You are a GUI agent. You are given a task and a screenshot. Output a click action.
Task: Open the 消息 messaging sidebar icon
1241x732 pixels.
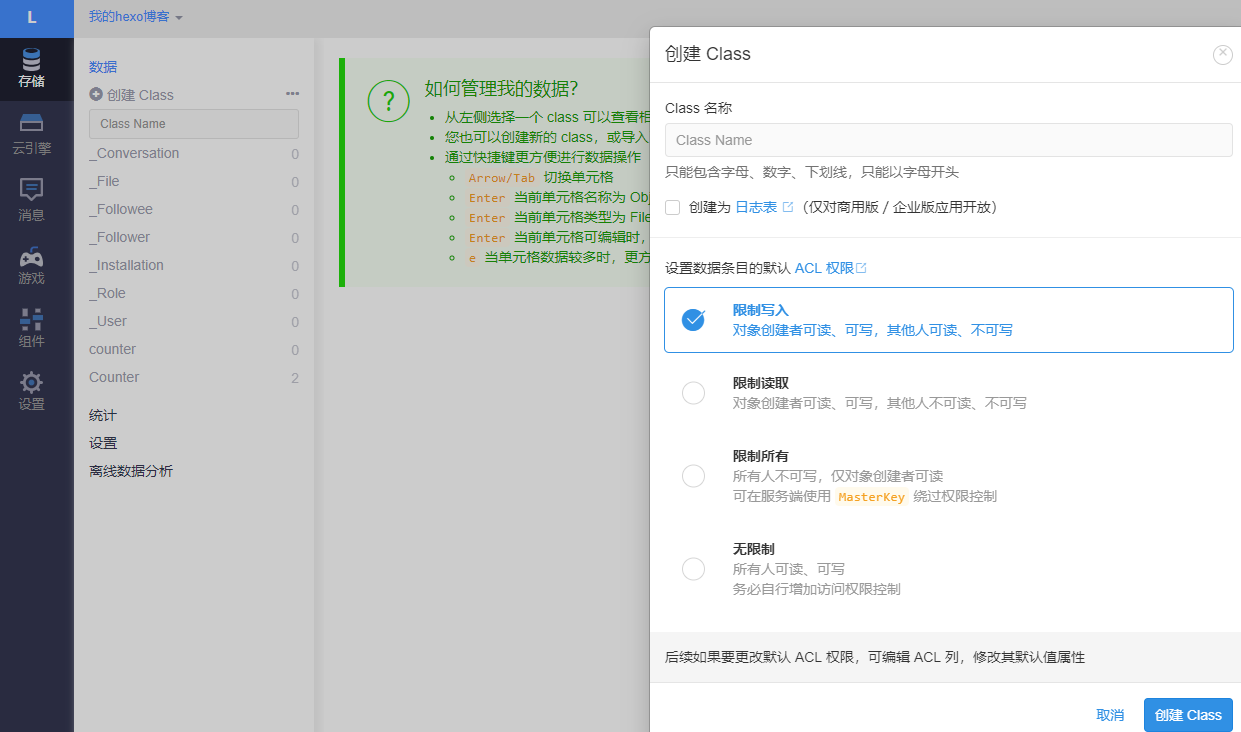[31, 189]
